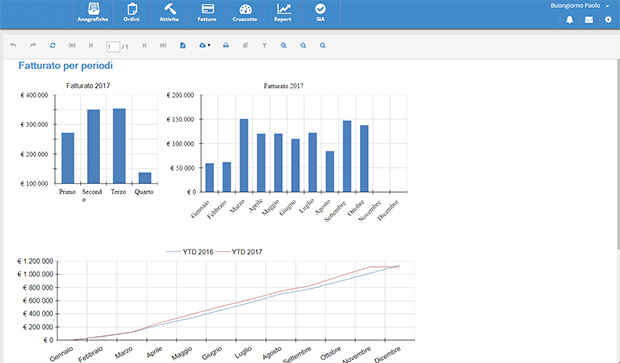Viewport: 620px width, 363px height.
Task: Navigate forward in report history
Action: (x=33, y=45)
